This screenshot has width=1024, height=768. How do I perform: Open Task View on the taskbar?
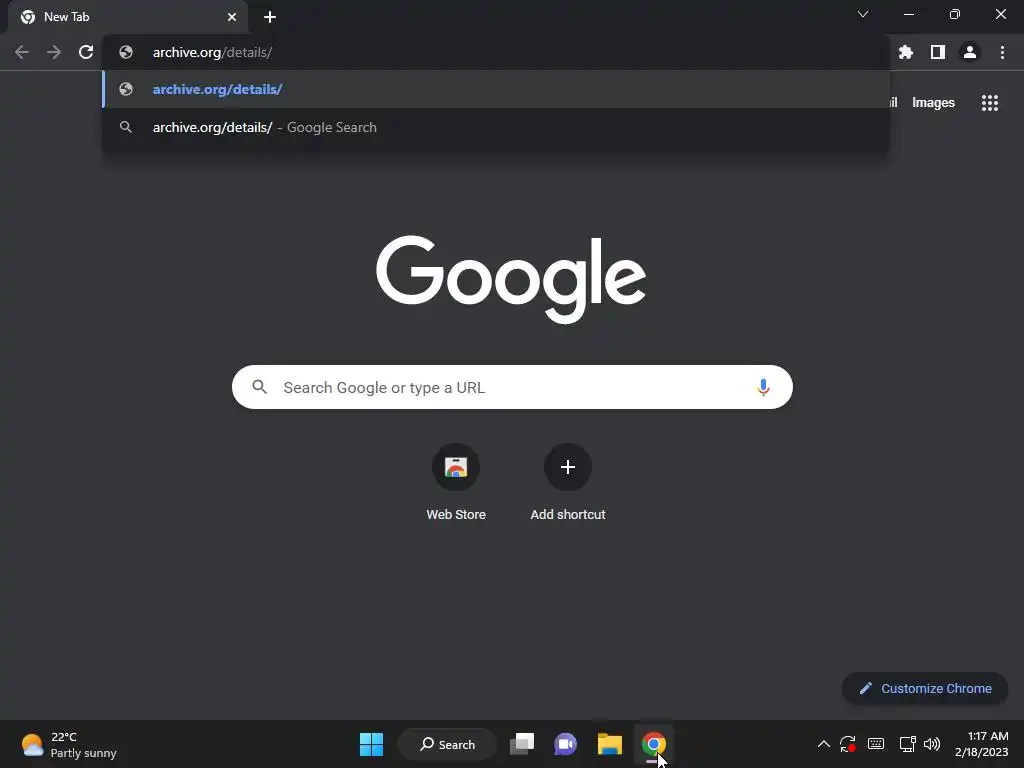[x=522, y=744]
